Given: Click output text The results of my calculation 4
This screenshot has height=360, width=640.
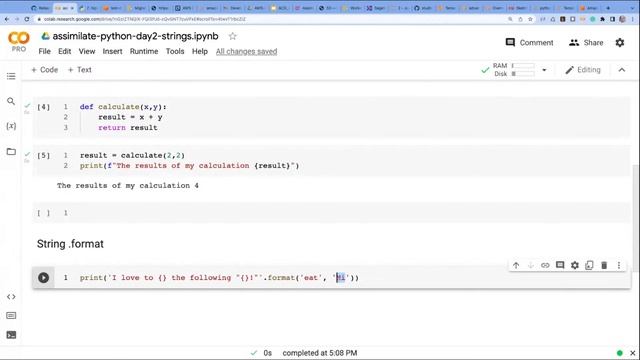Looking at the screenshot, I should (128, 186).
